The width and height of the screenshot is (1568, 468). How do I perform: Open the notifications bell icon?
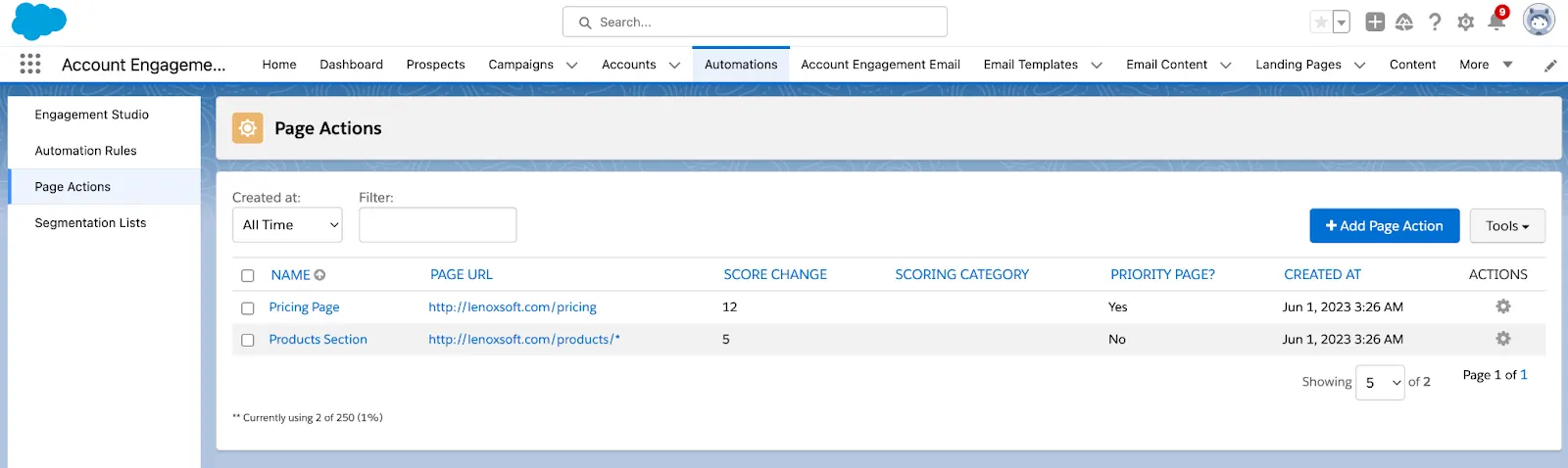(1496, 21)
